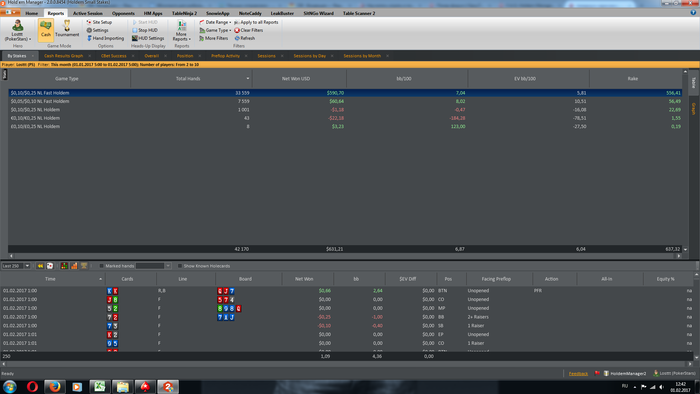Click Stop HUD
The width and height of the screenshot is (700, 394).
coord(145,30)
